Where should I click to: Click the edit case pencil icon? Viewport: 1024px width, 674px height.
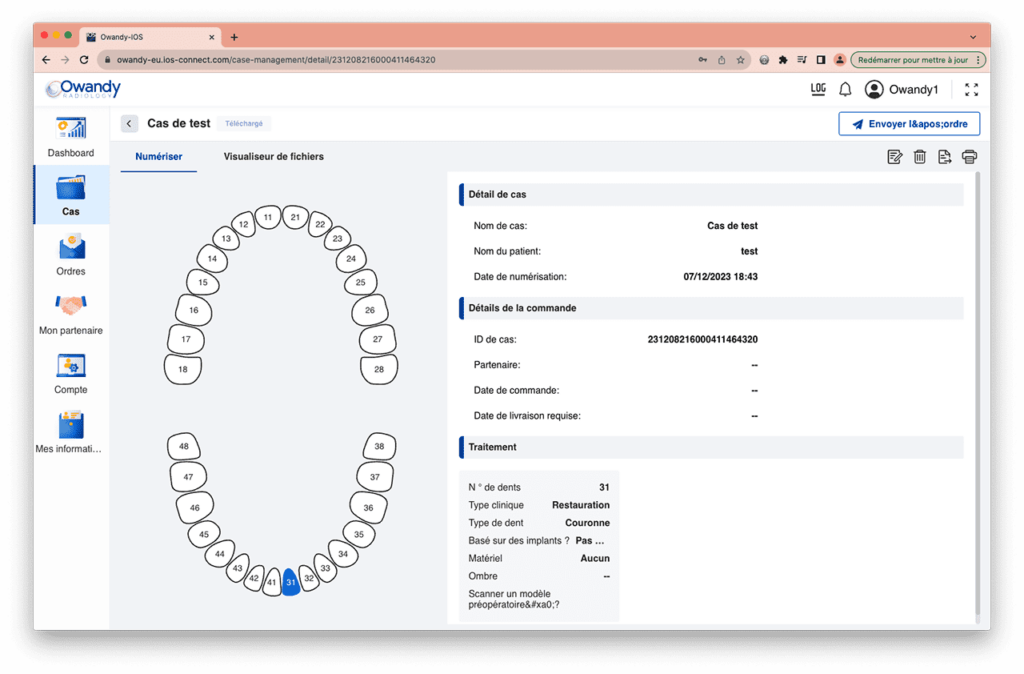tap(895, 157)
